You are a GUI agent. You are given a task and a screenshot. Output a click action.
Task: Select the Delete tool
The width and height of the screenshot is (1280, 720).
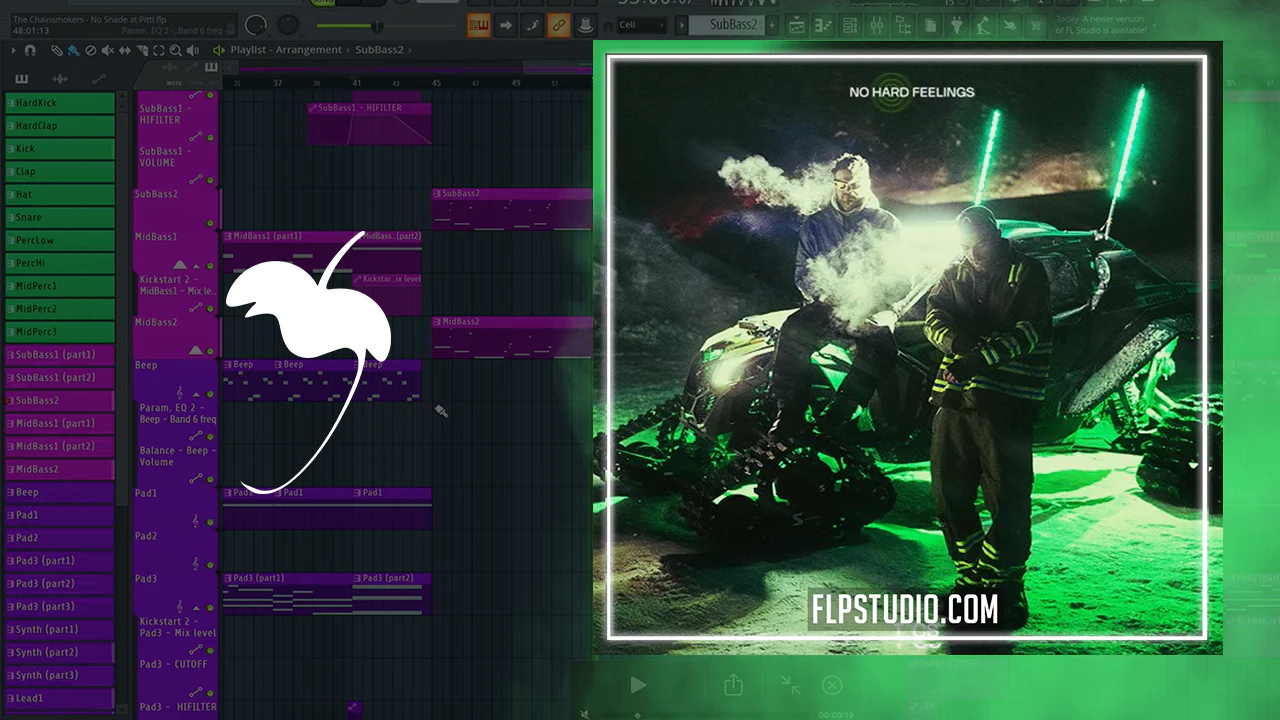click(x=91, y=50)
